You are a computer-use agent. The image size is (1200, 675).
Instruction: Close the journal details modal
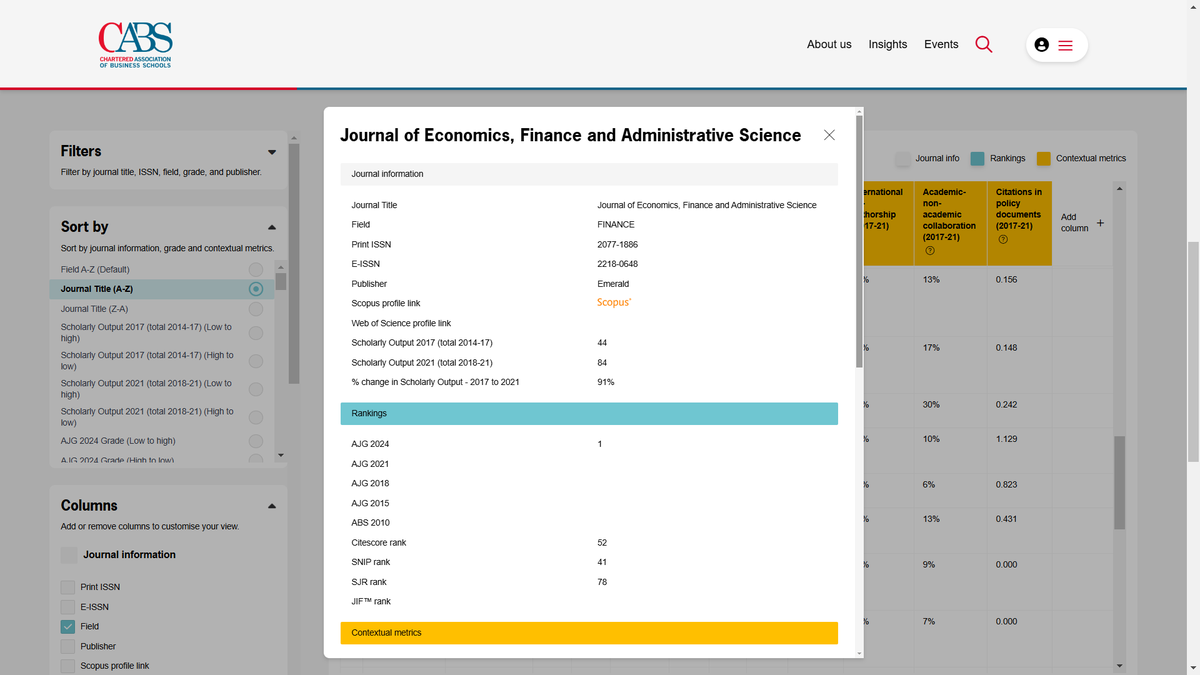point(829,135)
